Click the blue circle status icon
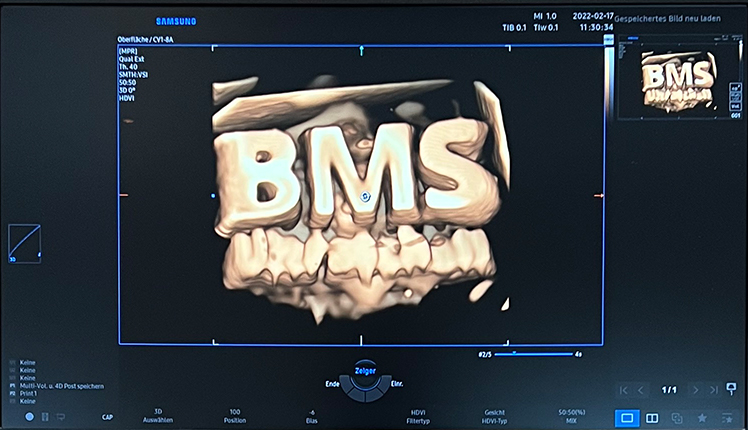The height and width of the screenshot is (430, 748). (29, 416)
